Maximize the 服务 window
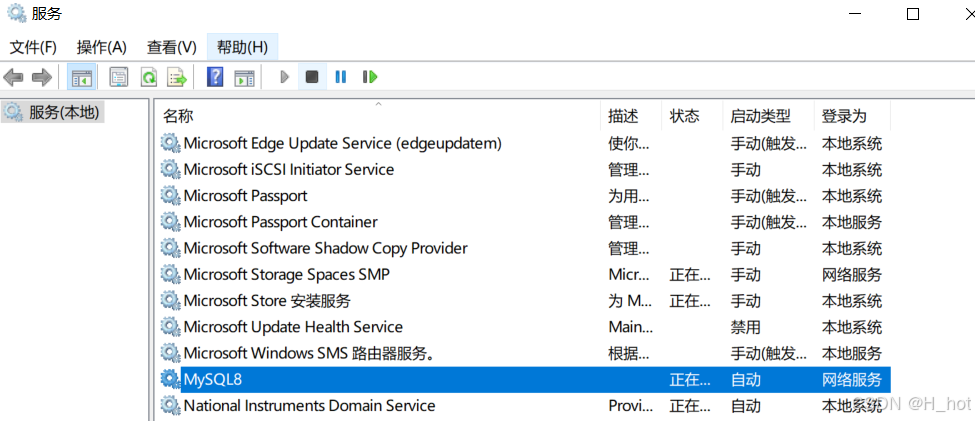This screenshot has width=975, height=421. click(x=913, y=14)
